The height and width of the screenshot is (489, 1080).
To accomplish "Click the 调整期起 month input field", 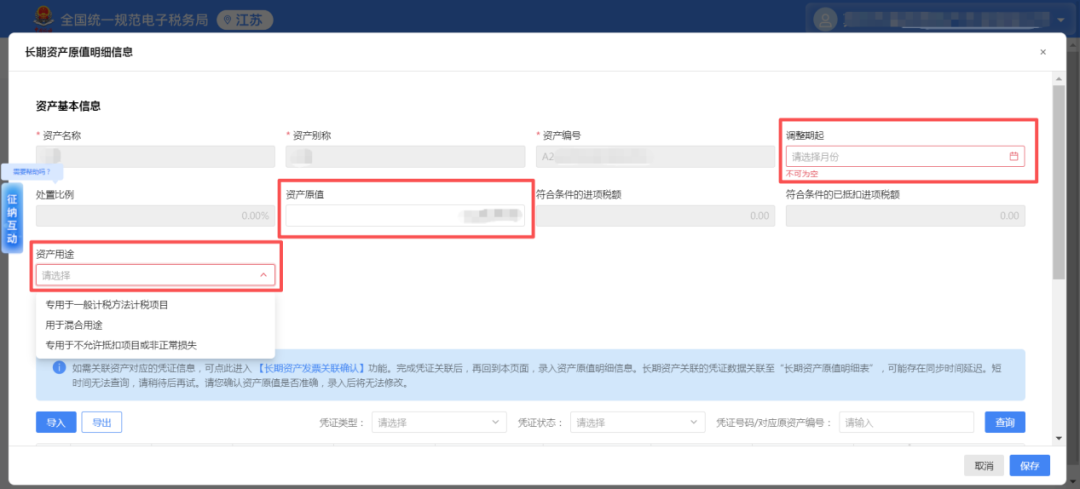I will [905, 156].
